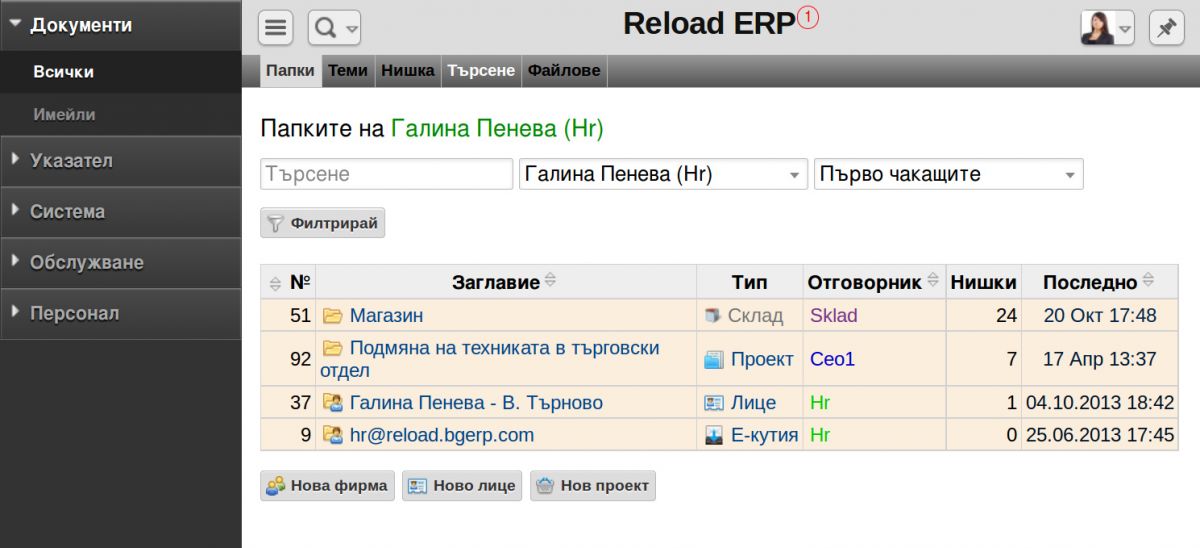This screenshot has height=548, width=1200.
Task: Click the notification badge showing 1
Action: [808, 17]
